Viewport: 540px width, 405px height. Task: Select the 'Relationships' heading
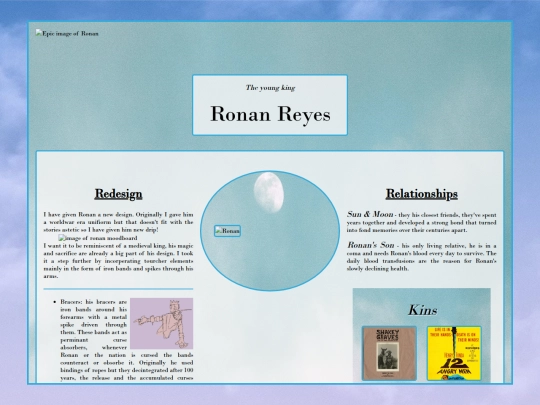[422, 194]
